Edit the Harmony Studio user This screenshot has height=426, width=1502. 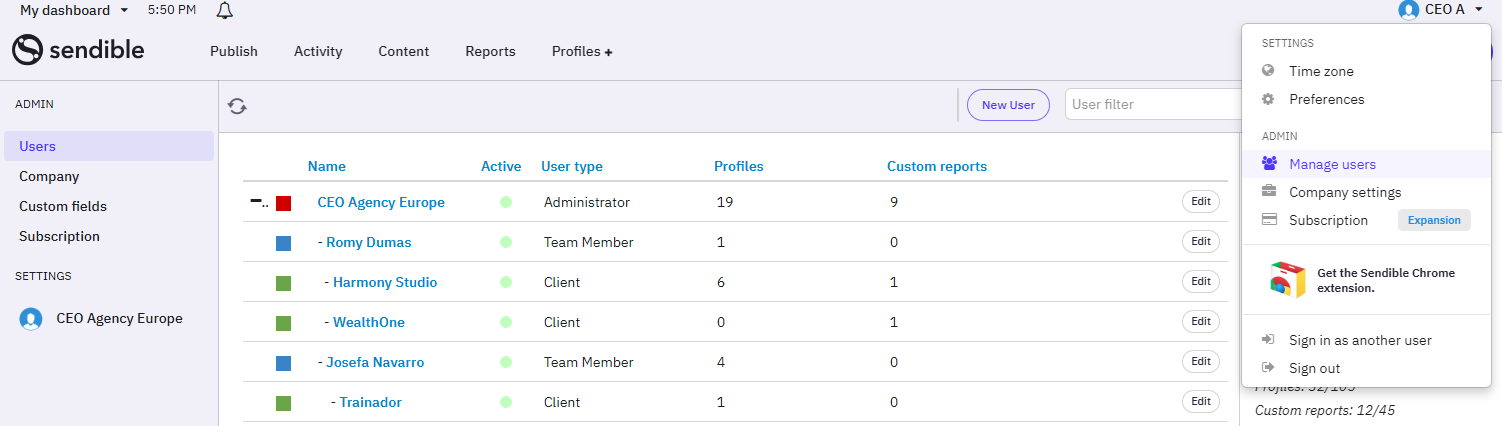1201,281
